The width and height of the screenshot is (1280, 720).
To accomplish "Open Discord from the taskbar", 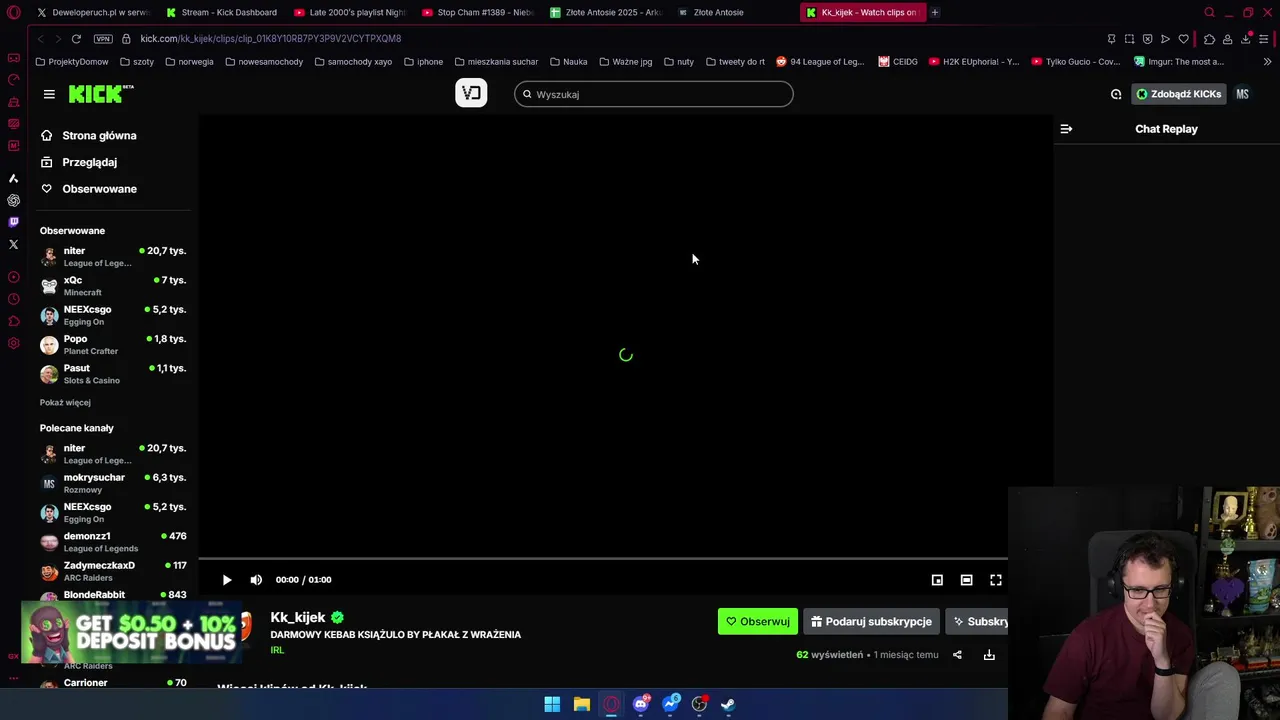I will tap(641, 704).
